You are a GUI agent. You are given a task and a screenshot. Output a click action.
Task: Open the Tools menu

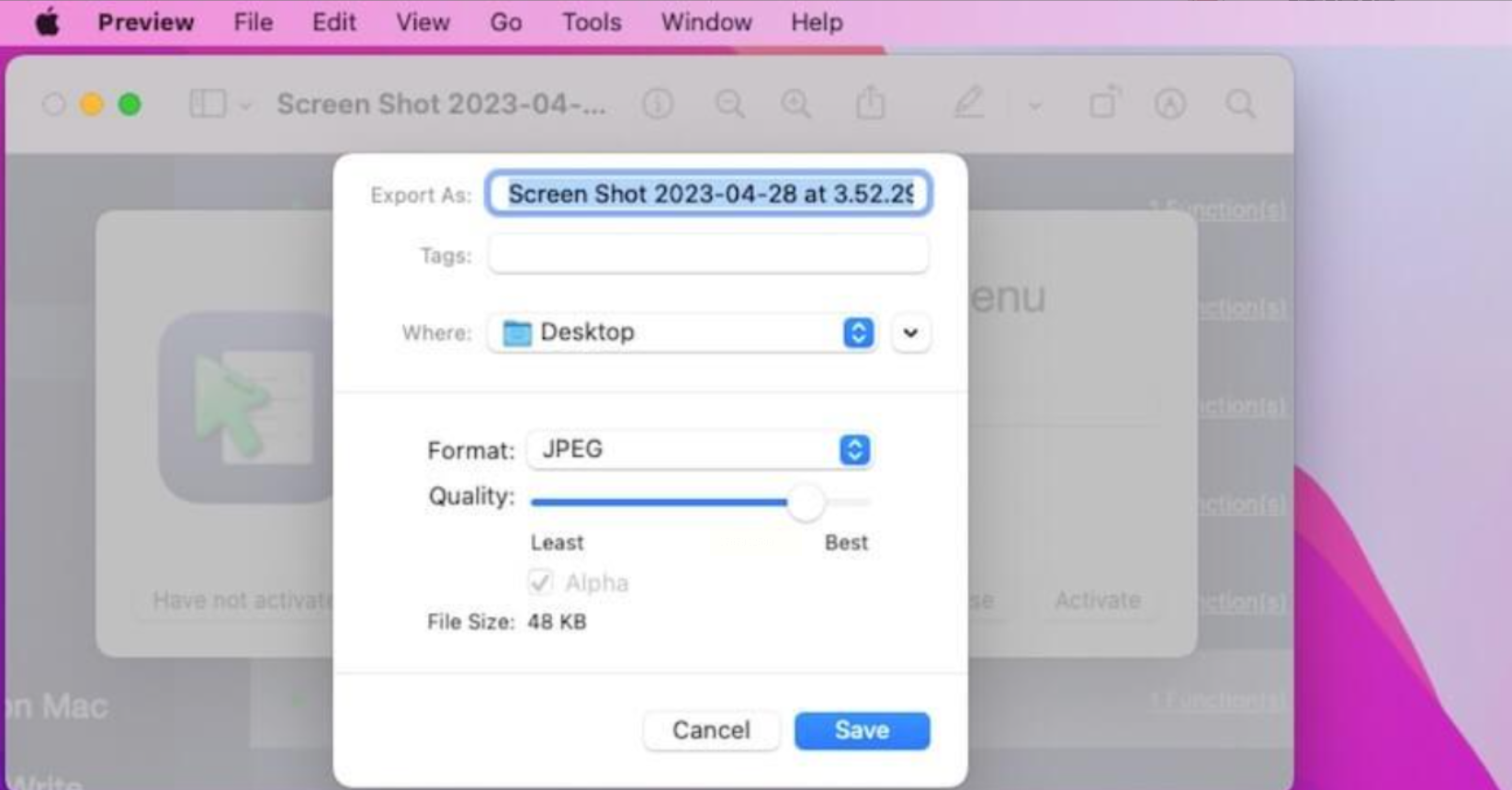592,22
